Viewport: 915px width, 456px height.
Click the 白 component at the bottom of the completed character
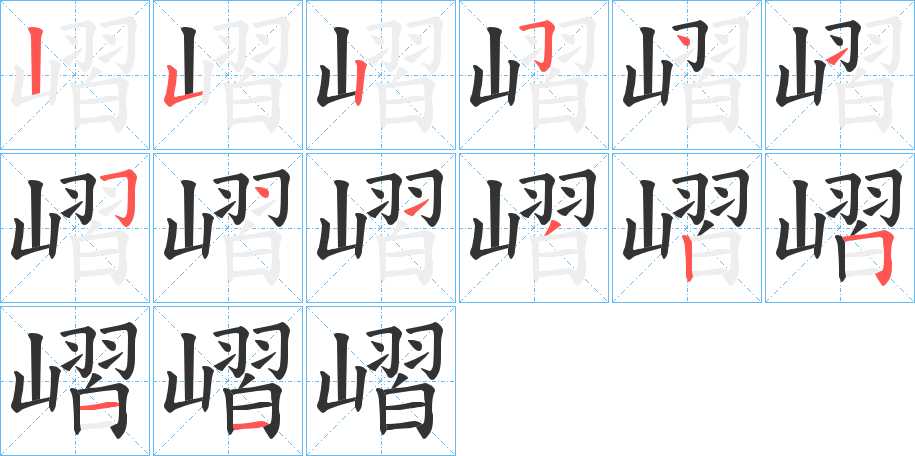point(404,410)
